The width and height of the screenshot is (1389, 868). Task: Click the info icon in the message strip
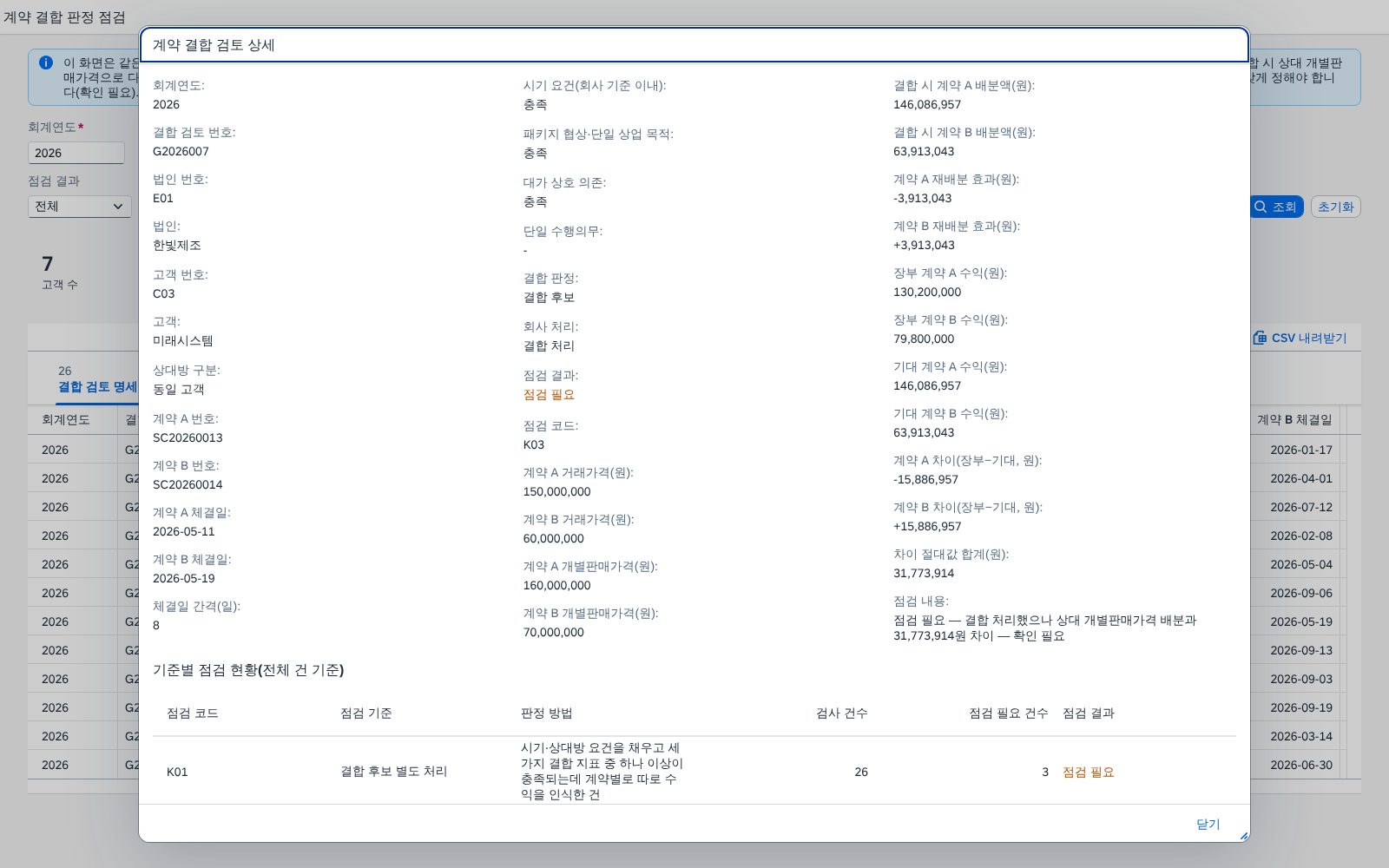(46, 62)
